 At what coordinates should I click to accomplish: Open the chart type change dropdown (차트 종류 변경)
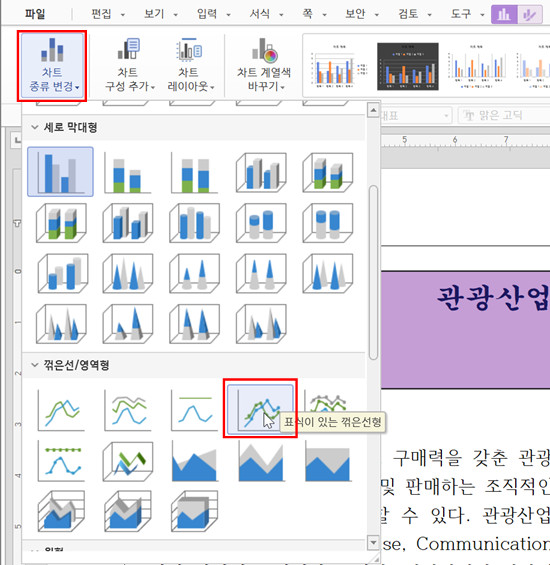pos(53,66)
